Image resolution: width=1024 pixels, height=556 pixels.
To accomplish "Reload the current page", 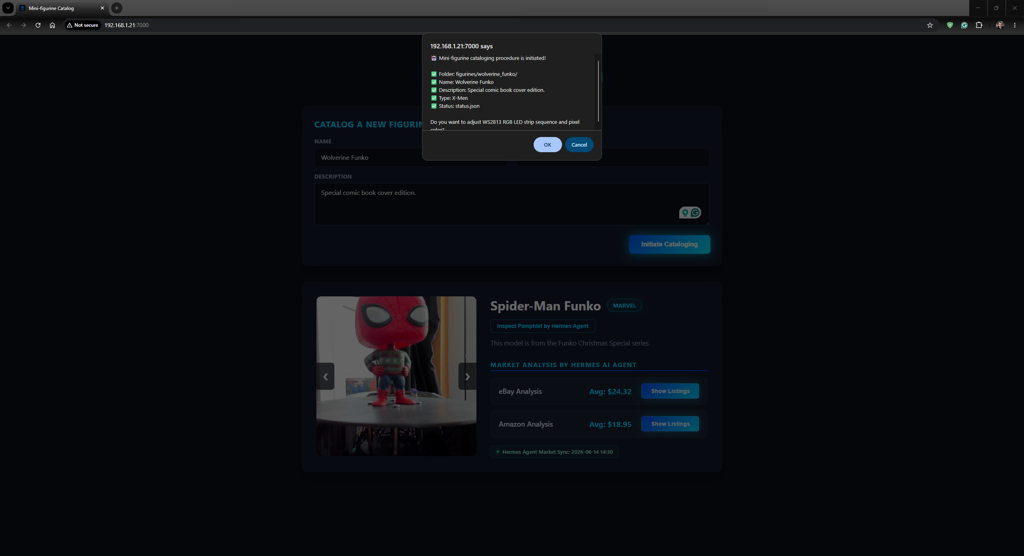I will [38, 25].
